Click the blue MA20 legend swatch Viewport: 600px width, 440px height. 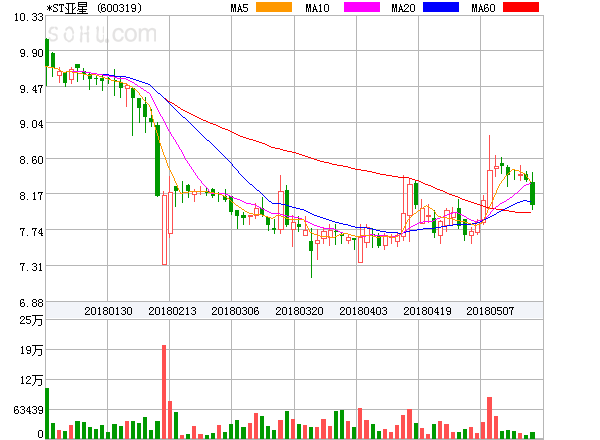[x=441, y=7]
